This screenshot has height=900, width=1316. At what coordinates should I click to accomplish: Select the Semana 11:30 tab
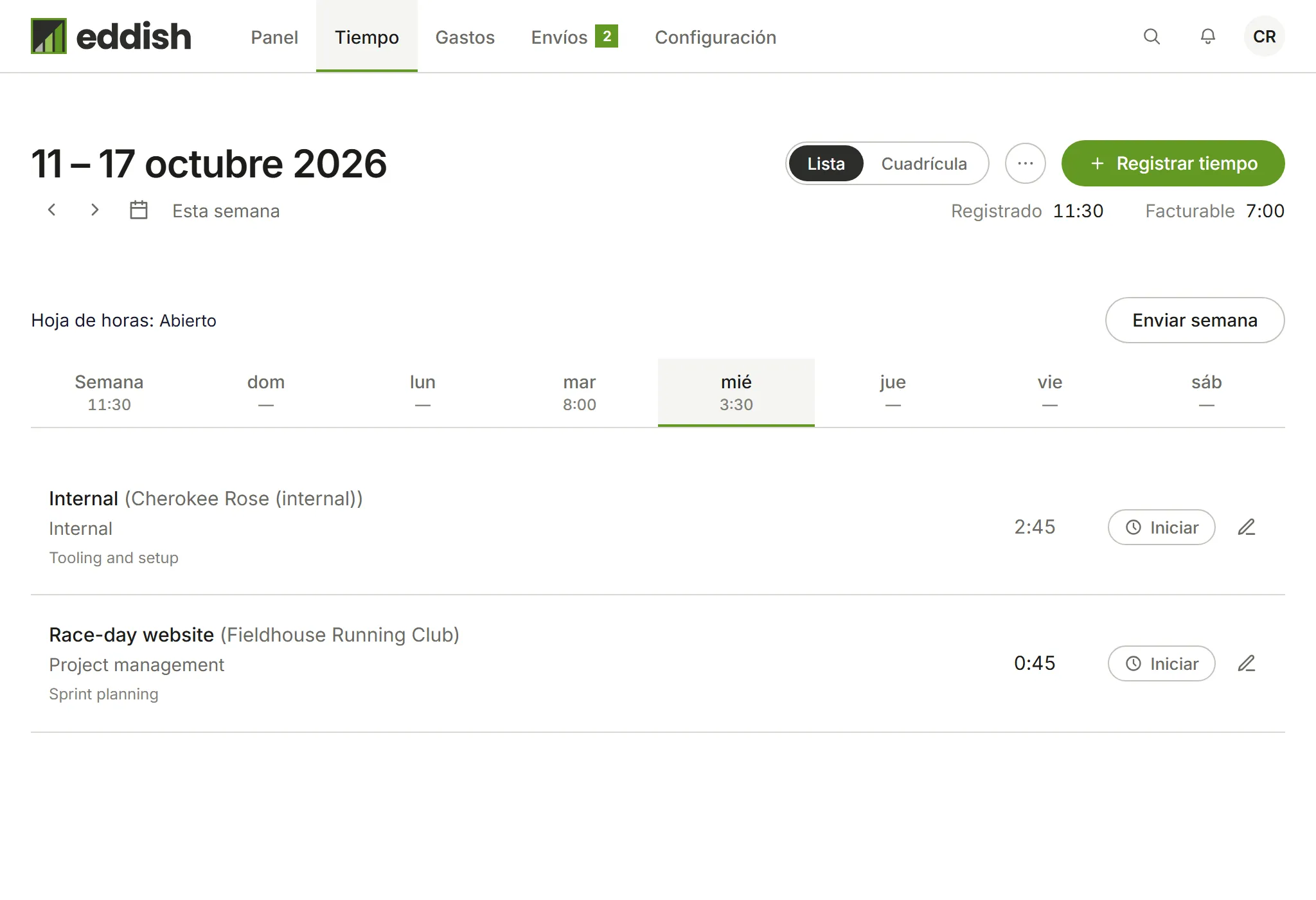pos(109,392)
